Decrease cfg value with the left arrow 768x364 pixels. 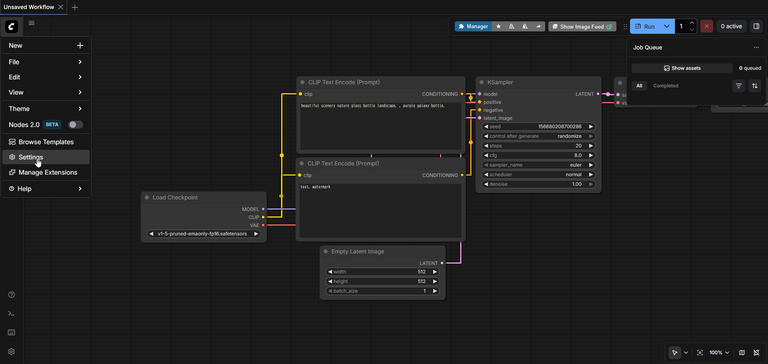[486, 155]
